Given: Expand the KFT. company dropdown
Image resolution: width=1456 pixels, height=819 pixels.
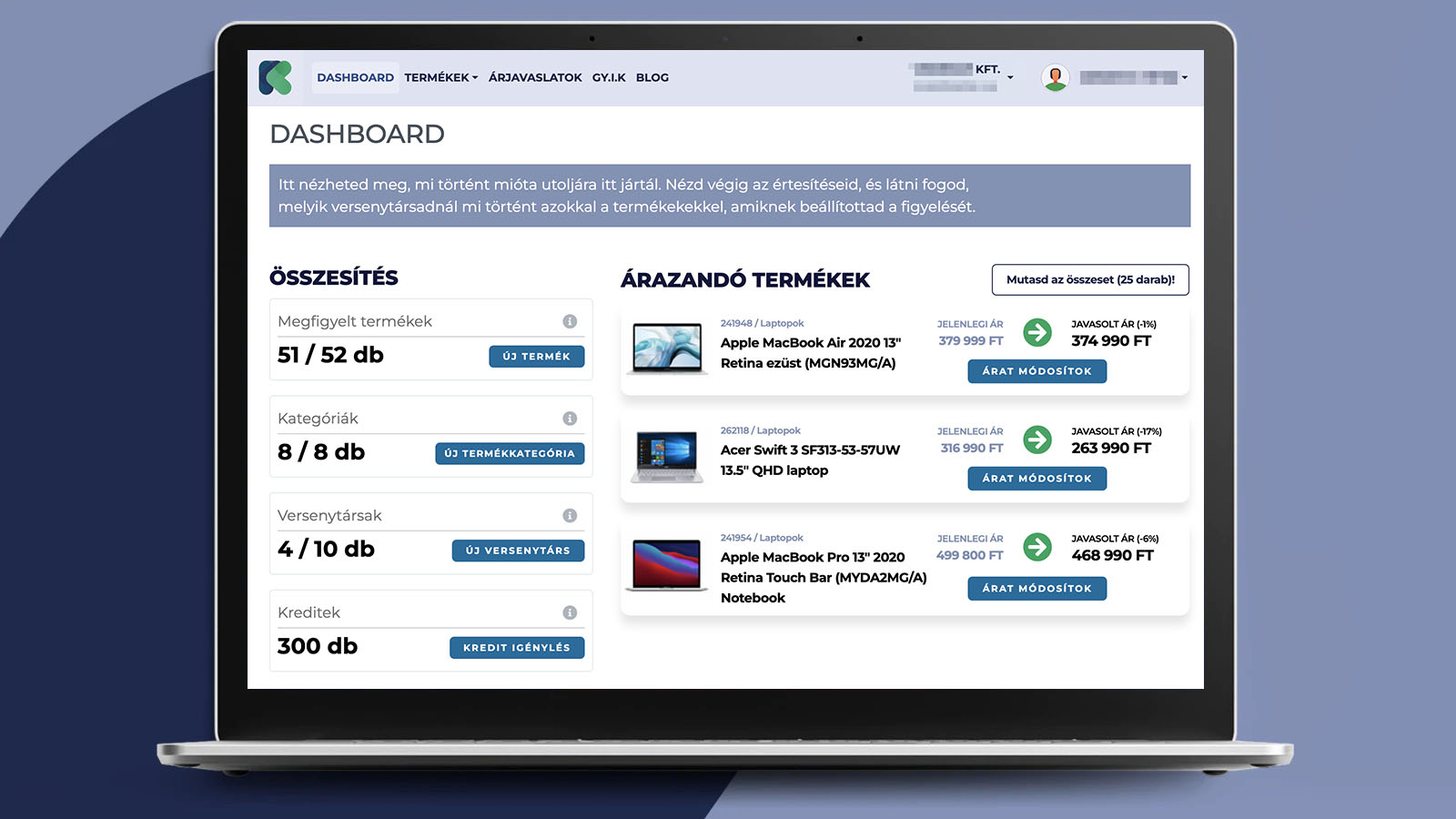Looking at the screenshot, I should [x=962, y=77].
